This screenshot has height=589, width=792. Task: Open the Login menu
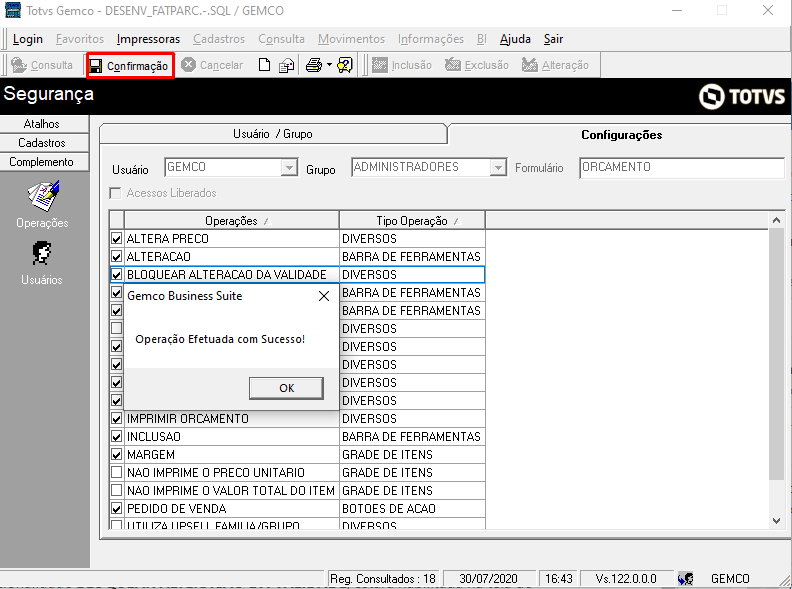pos(28,39)
